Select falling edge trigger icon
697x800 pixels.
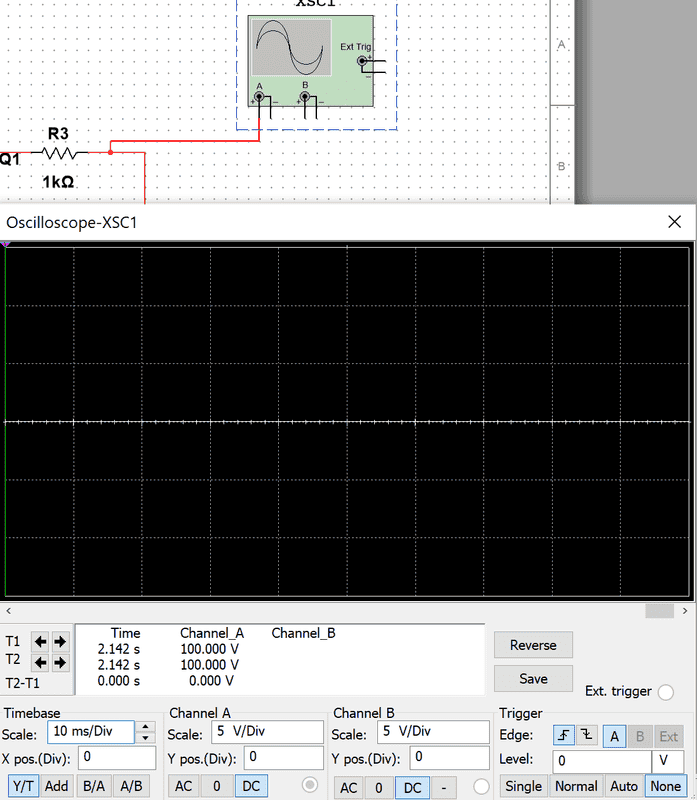point(587,736)
